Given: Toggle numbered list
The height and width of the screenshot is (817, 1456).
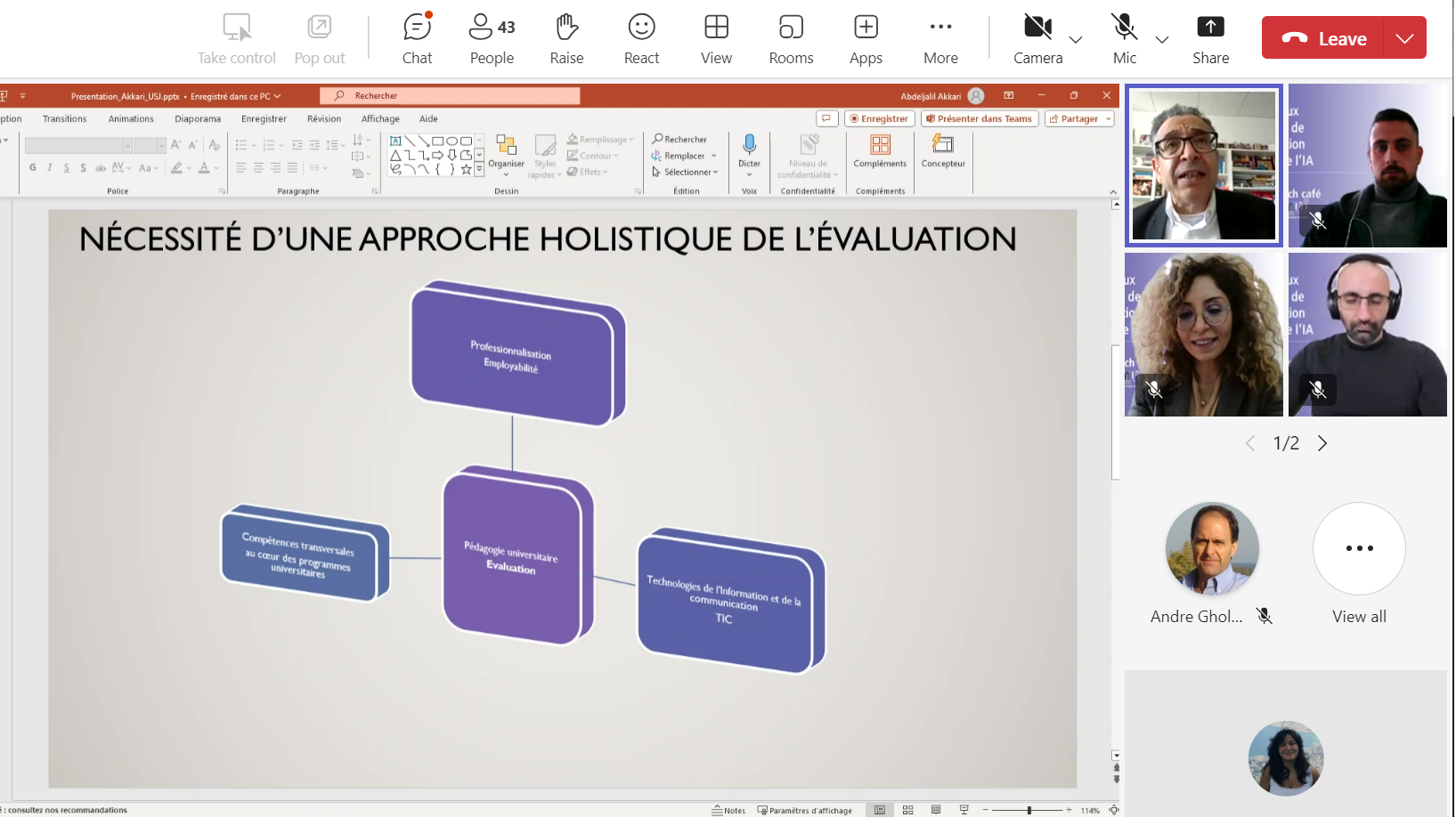Looking at the screenshot, I should click(x=269, y=145).
